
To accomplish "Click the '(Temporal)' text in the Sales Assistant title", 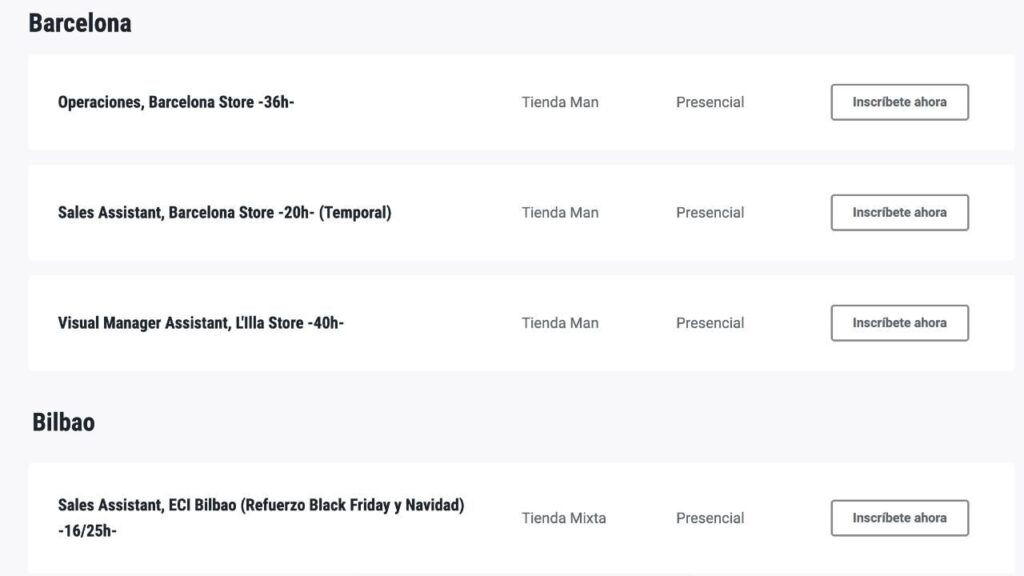I will click(x=355, y=212).
